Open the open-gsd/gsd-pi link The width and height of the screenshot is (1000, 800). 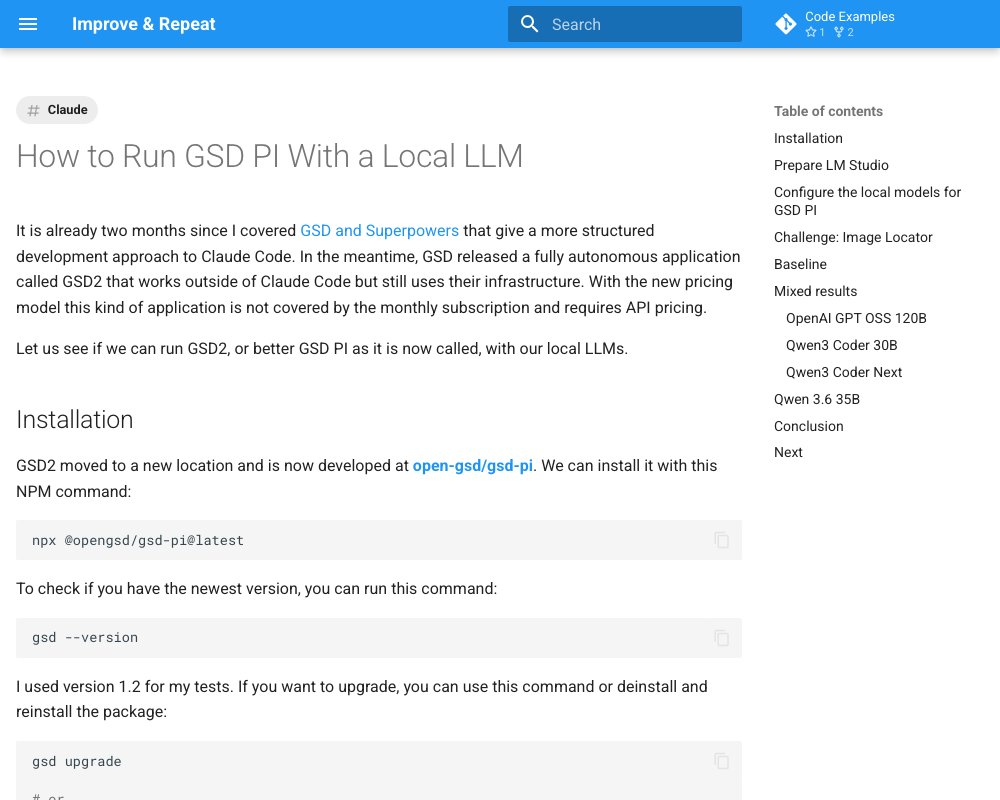point(473,466)
